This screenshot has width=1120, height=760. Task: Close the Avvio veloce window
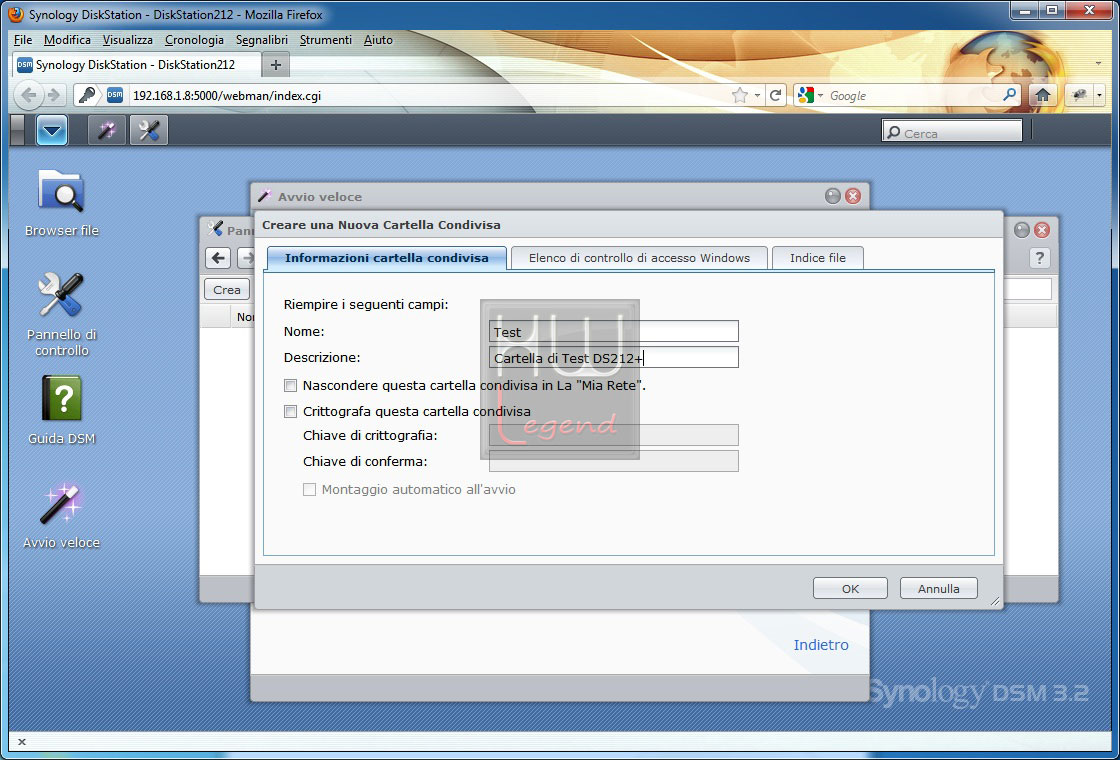click(x=853, y=196)
